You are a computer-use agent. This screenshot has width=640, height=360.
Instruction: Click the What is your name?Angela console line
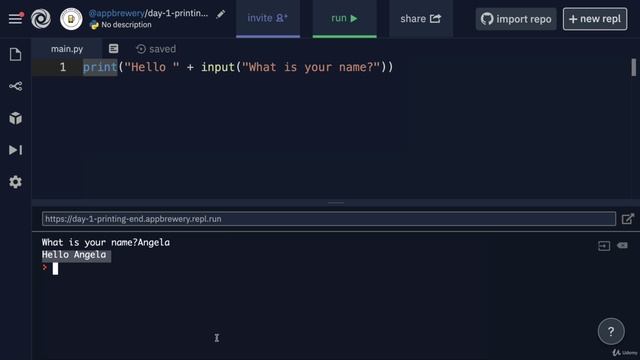tap(106, 242)
